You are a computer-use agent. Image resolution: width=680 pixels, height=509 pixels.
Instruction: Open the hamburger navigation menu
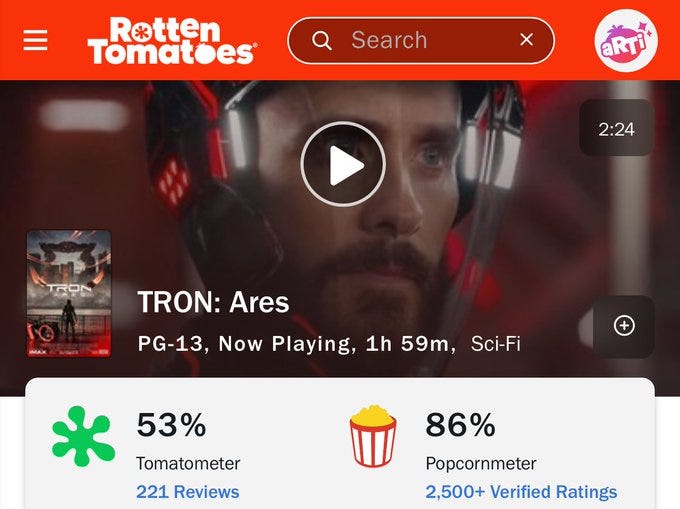35,40
